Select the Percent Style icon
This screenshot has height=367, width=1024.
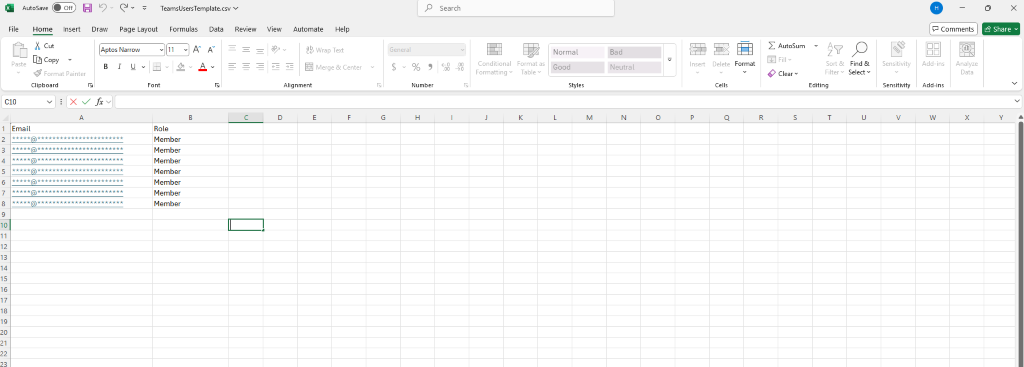point(415,67)
